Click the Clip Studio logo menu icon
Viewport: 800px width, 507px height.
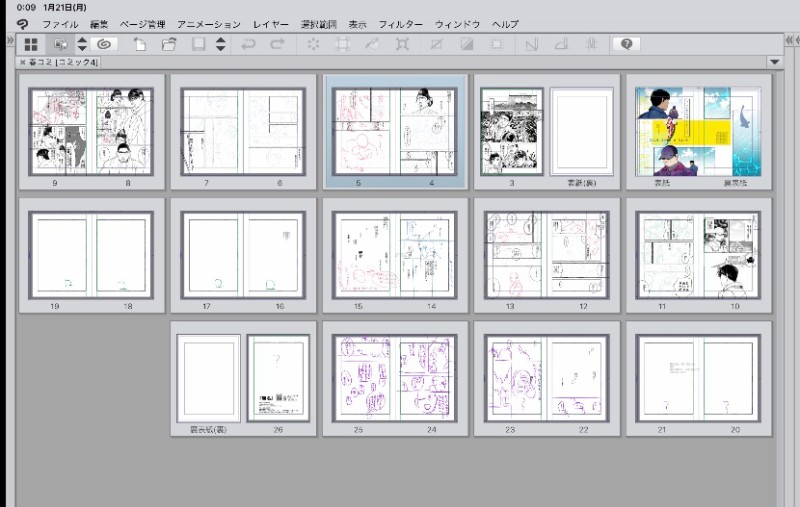pos(22,24)
